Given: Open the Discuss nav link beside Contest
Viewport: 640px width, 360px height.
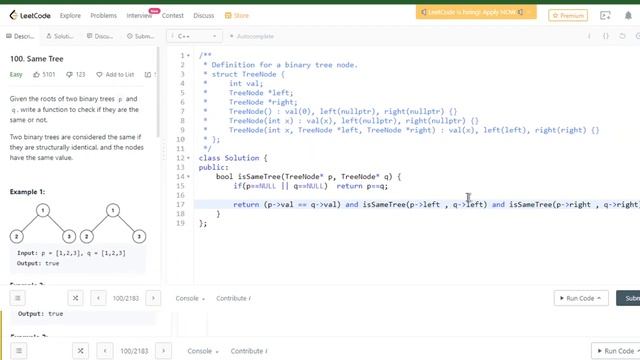Looking at the screenshot, I should pyautogui.click(x=204, y=16).
